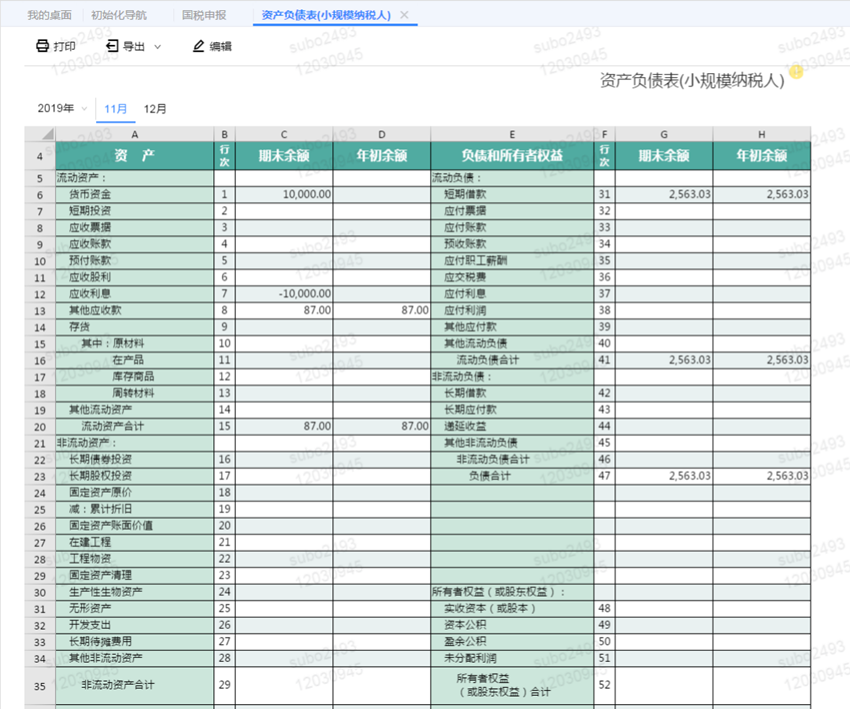The height and width of the screenshot is (709, 850).
Task: Click the 固定资产原价 cell
Action: click(x=134, y=493)
